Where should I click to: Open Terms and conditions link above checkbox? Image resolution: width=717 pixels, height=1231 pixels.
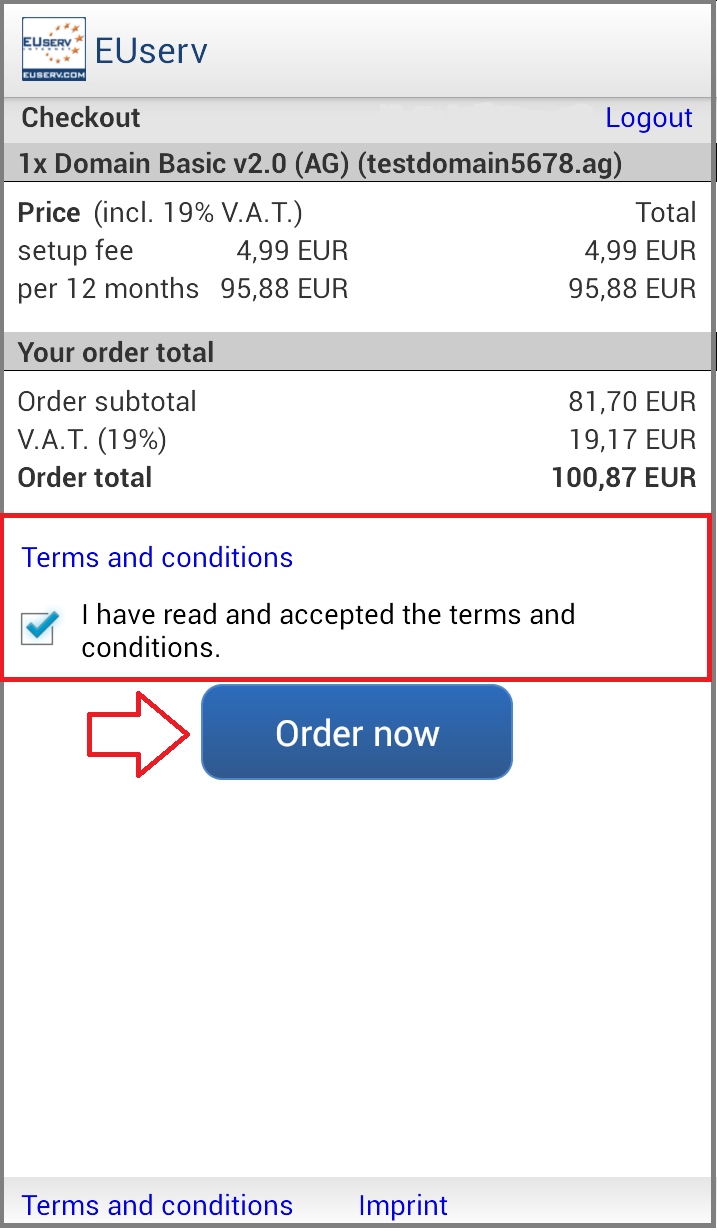[x=157, y=557]
